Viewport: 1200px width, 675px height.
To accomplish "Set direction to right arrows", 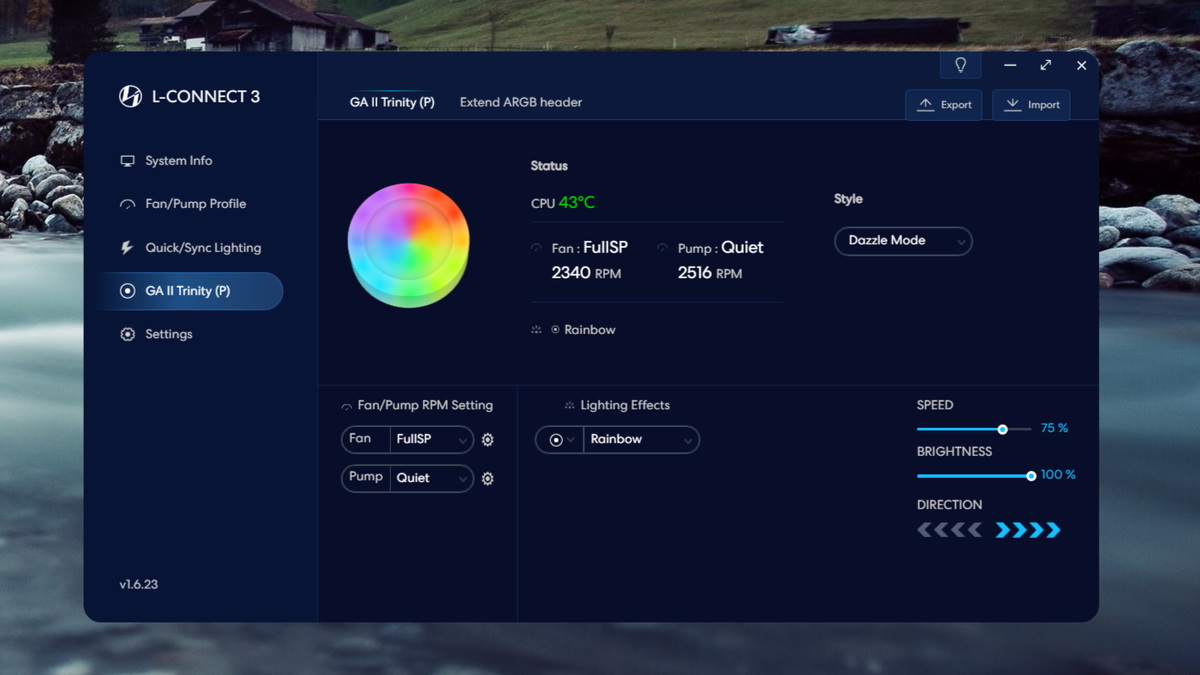I will click(1028, 530).
